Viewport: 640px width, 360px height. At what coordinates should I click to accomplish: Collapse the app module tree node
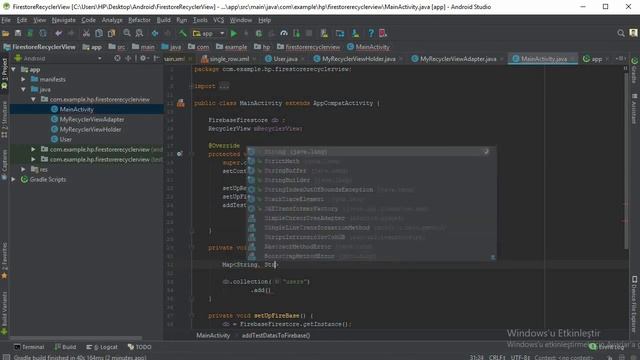click(x=13, y=69)
